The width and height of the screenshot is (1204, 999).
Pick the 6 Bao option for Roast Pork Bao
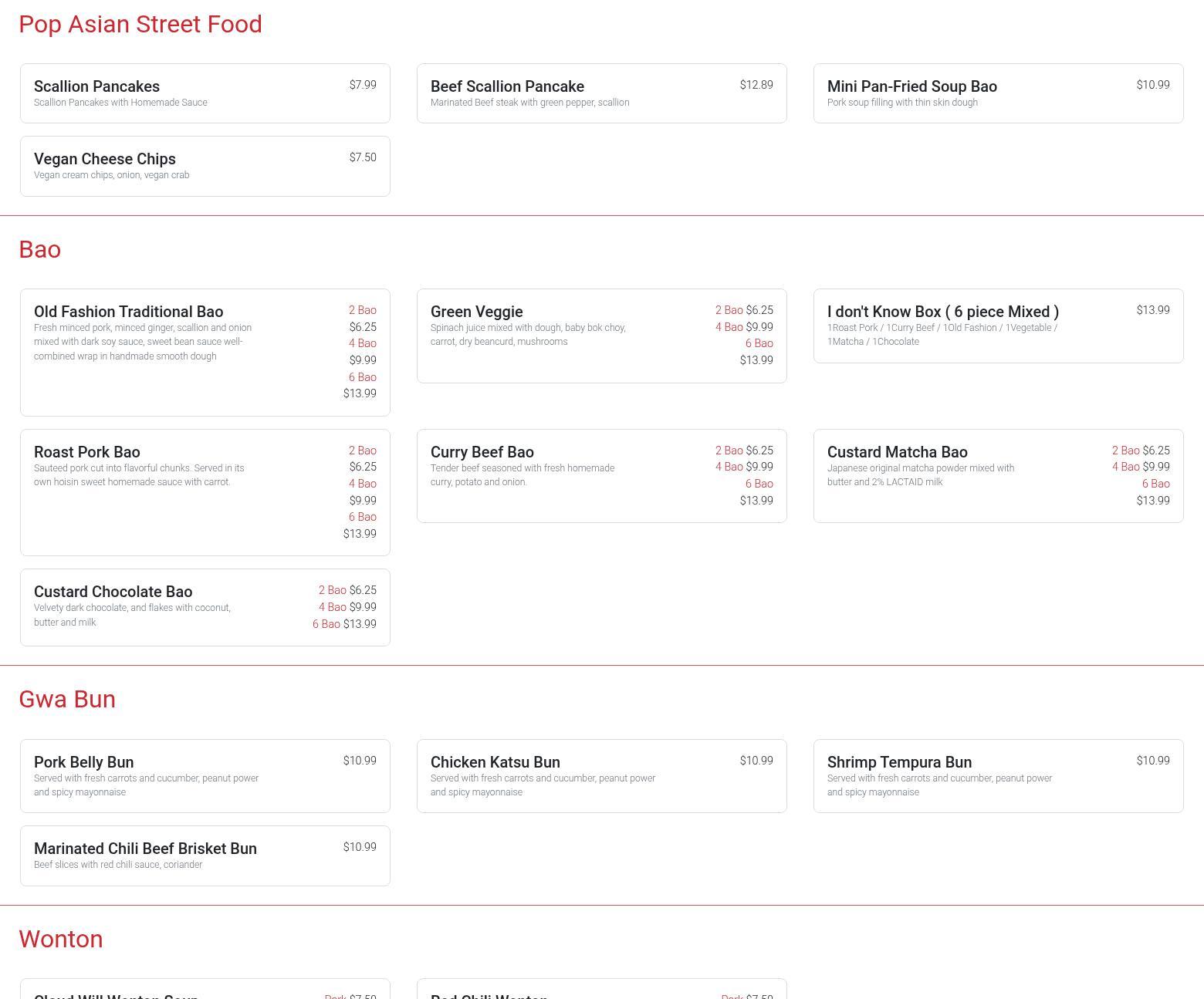363,517
